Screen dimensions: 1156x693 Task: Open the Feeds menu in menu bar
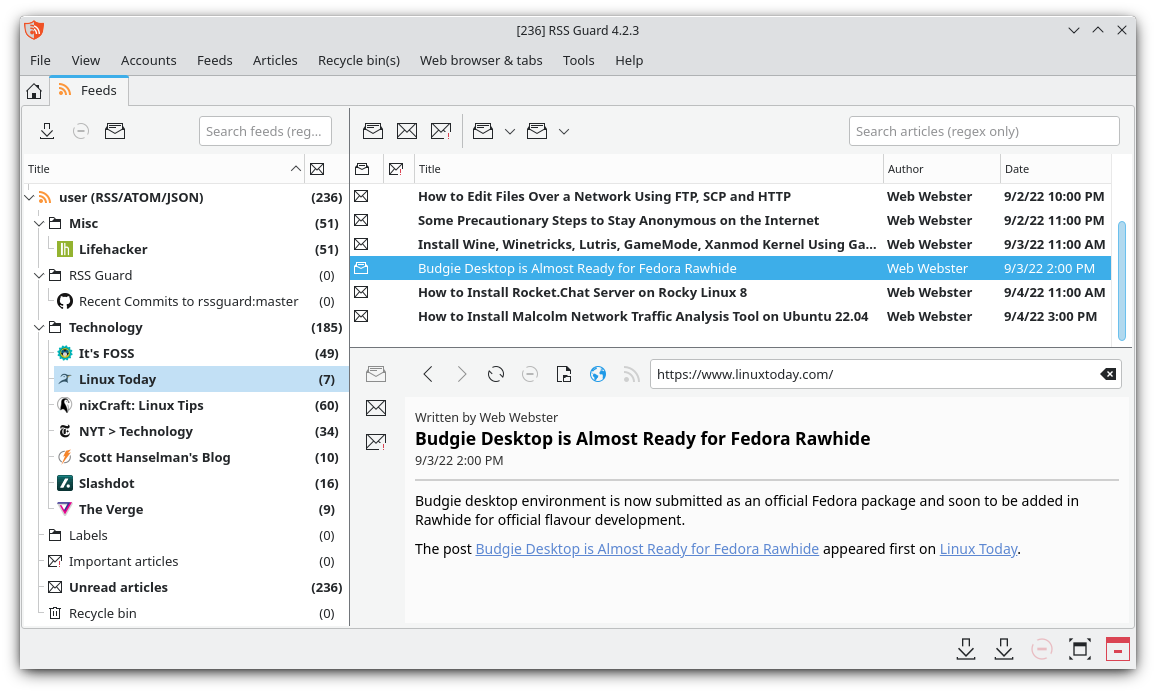[214, 60]
